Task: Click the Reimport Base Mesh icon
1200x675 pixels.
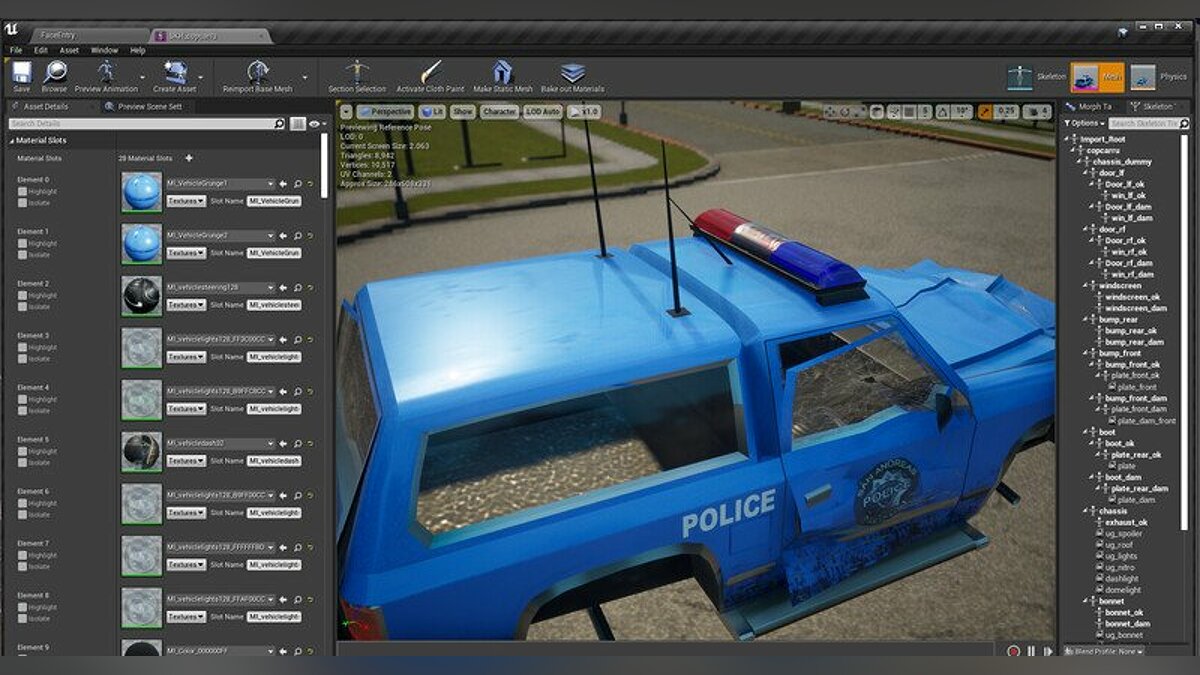Action: 258,73
